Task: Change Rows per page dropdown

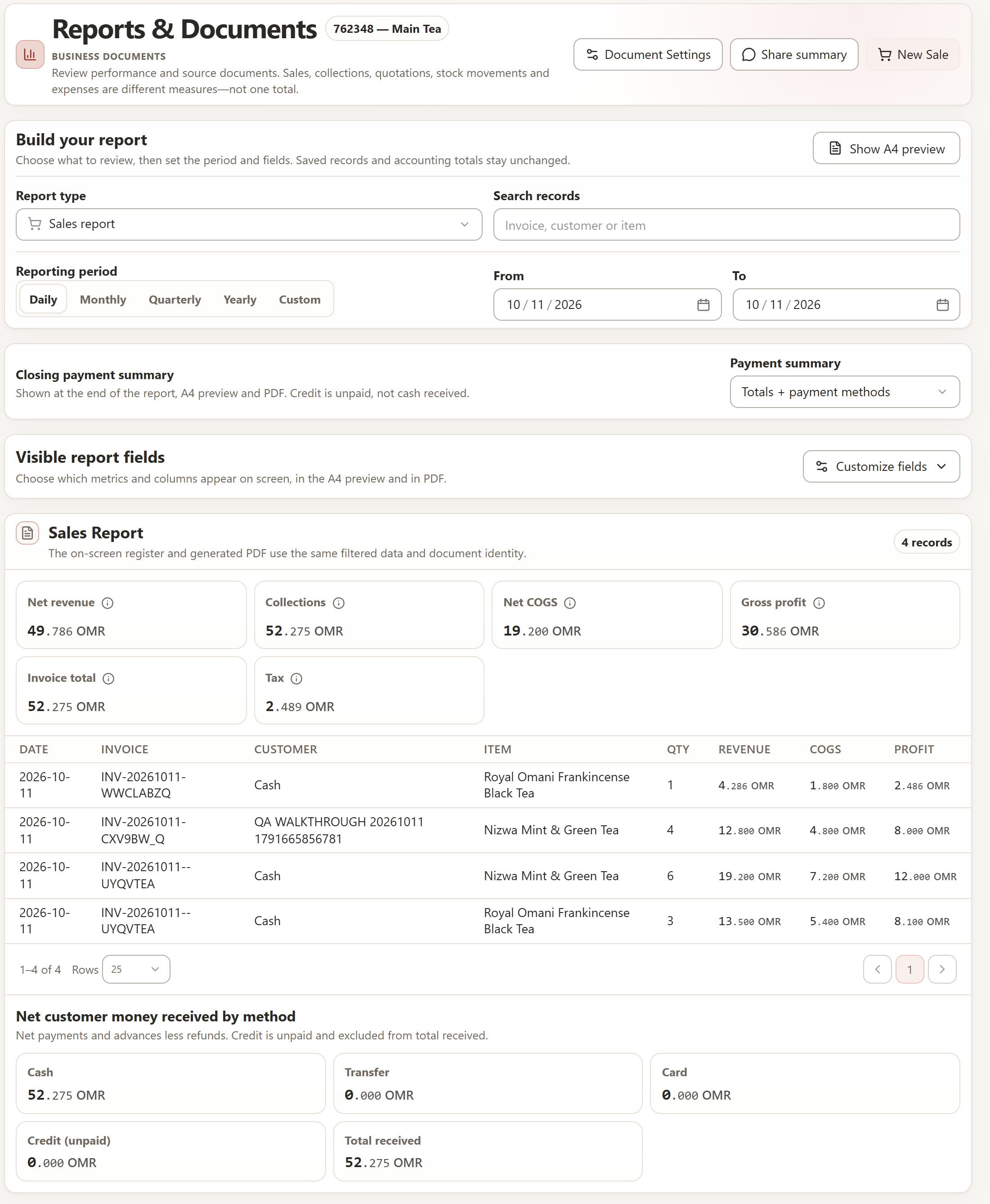Action: pos(136,969)
